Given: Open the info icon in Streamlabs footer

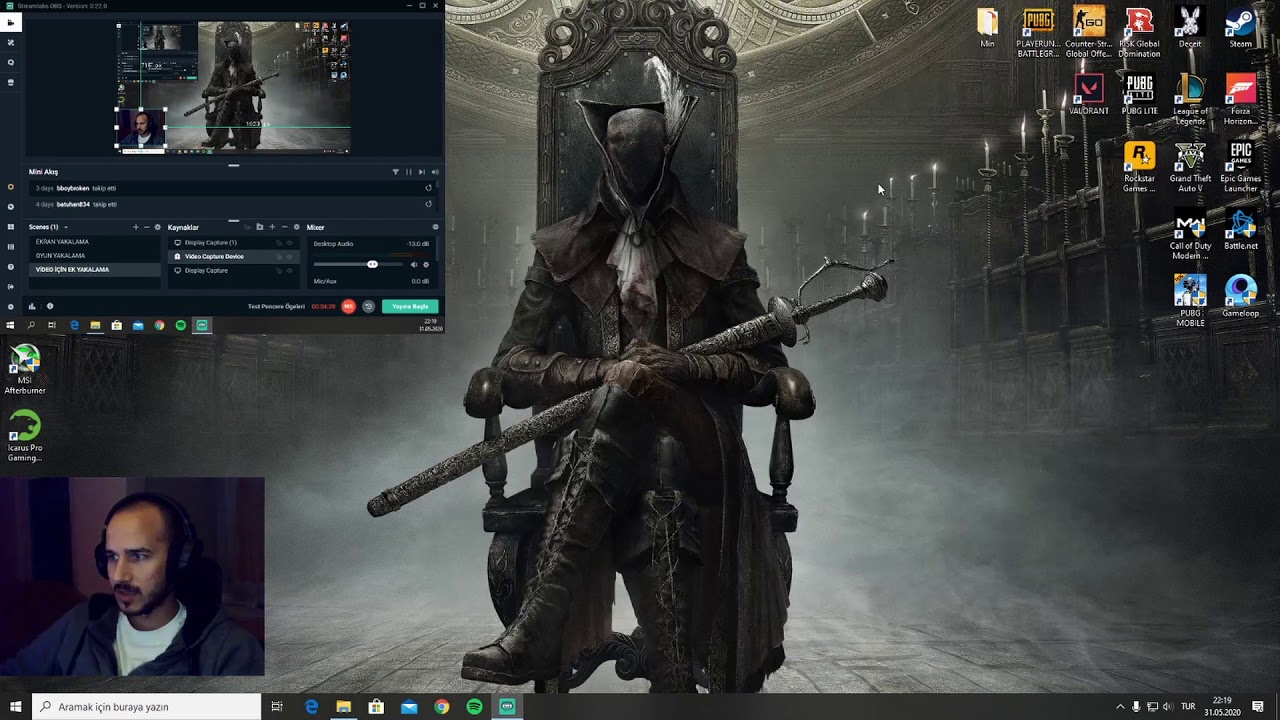Looking at the screenshot, I should coord(50,307).
